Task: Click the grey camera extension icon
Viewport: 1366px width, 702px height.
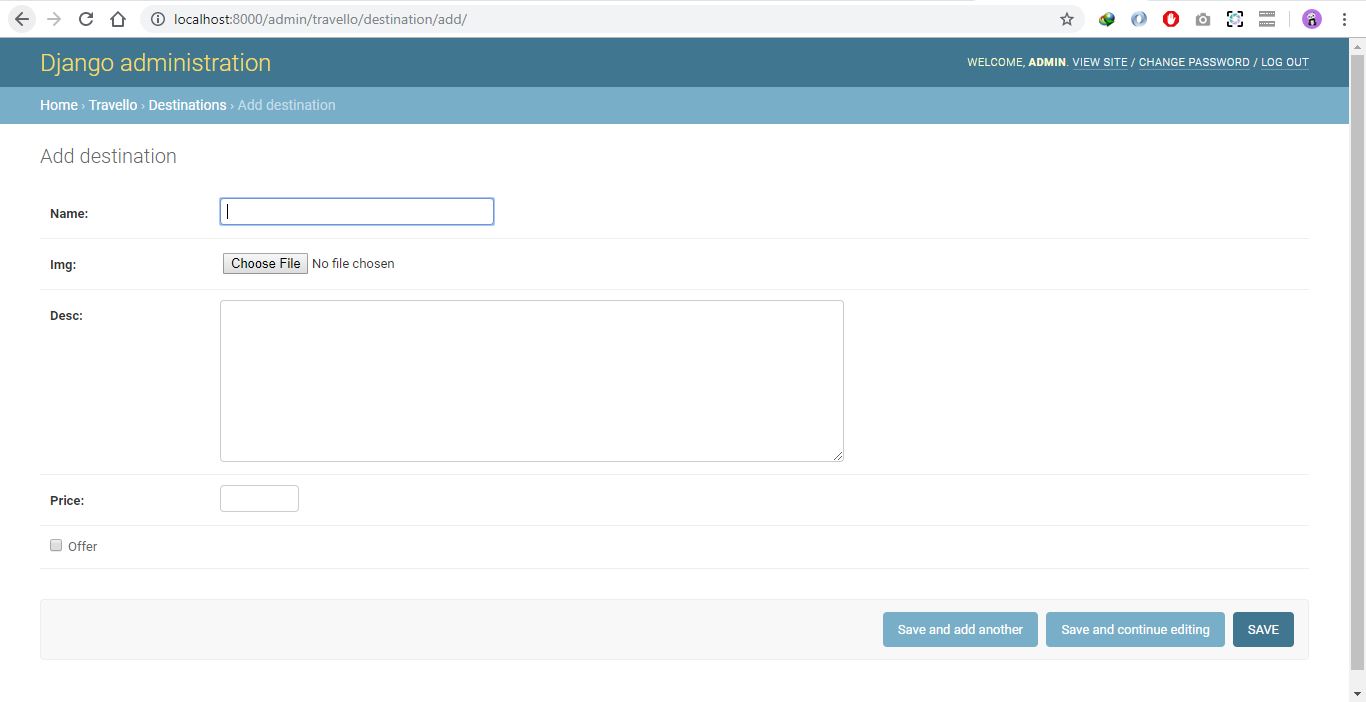Action: coord(1203,19)
